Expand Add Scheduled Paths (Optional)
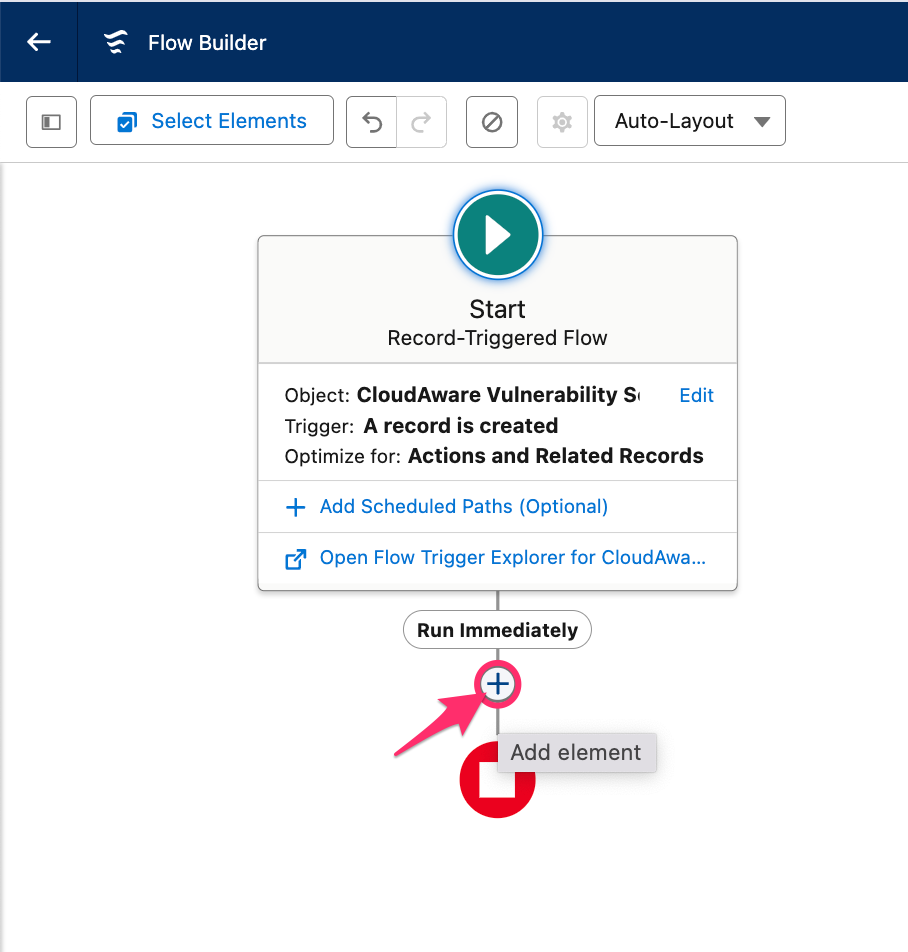Viewport: 908px width, 952px height. click(464, 507)
